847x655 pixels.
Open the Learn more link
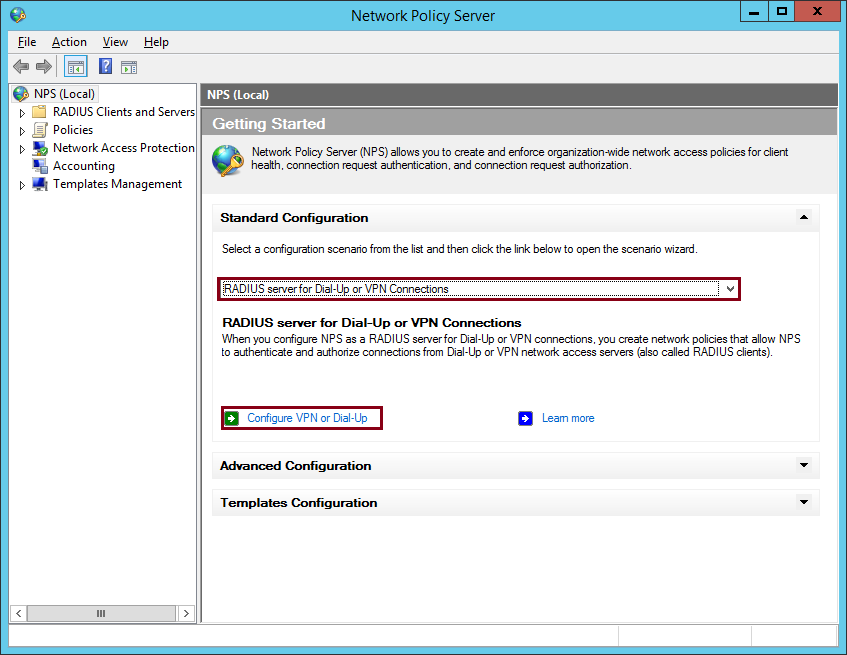pyautogui.click(x=568, y=418)
